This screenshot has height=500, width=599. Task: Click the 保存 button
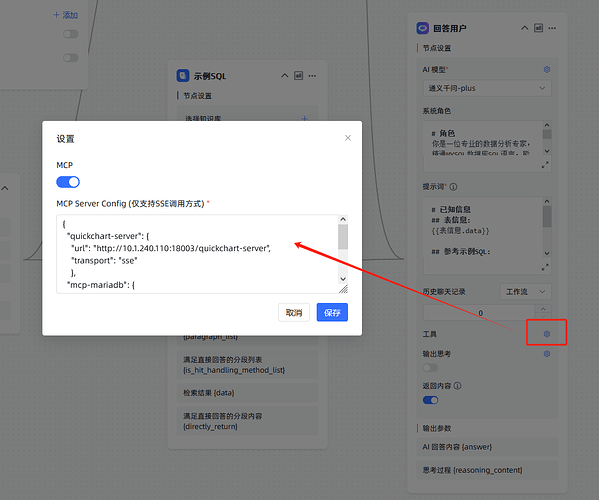coord(332,312)
